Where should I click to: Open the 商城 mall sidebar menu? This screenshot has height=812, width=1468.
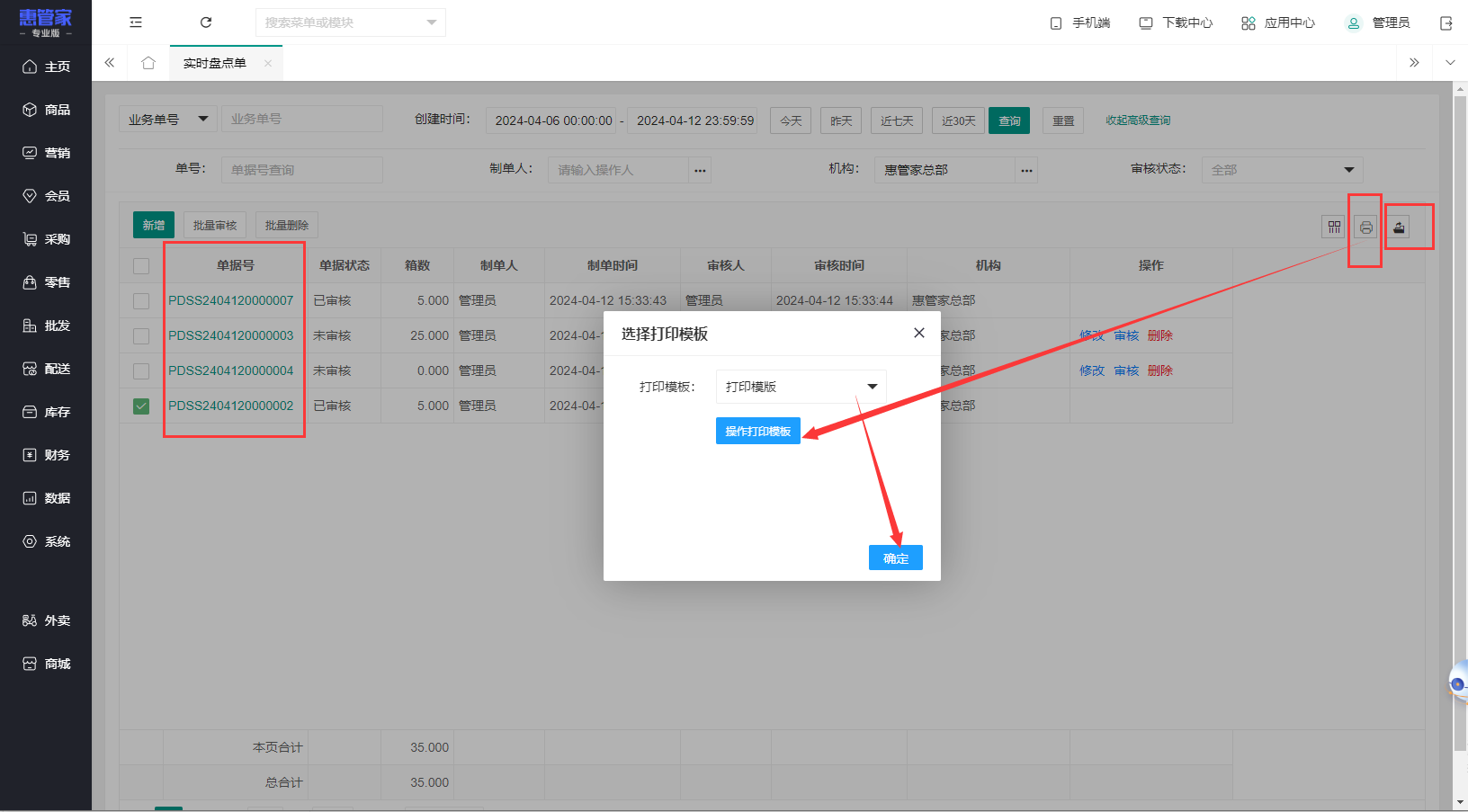coord(46,664)
